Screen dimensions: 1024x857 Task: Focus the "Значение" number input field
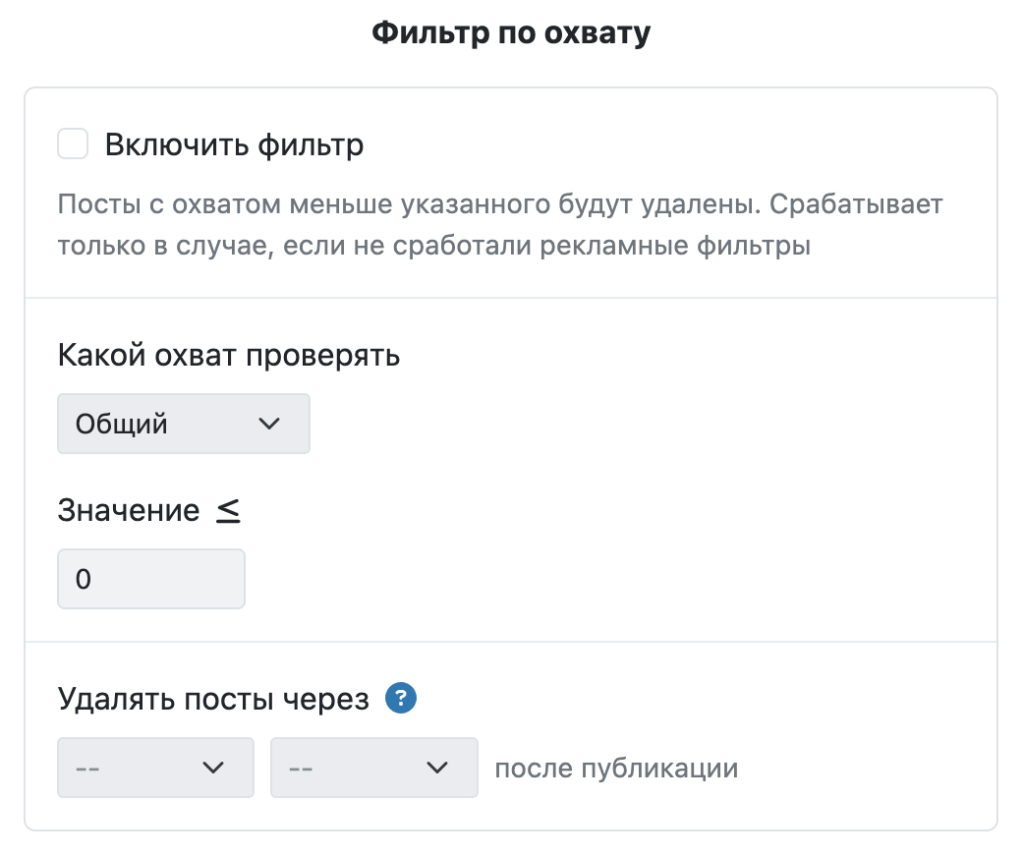(151, 579)
